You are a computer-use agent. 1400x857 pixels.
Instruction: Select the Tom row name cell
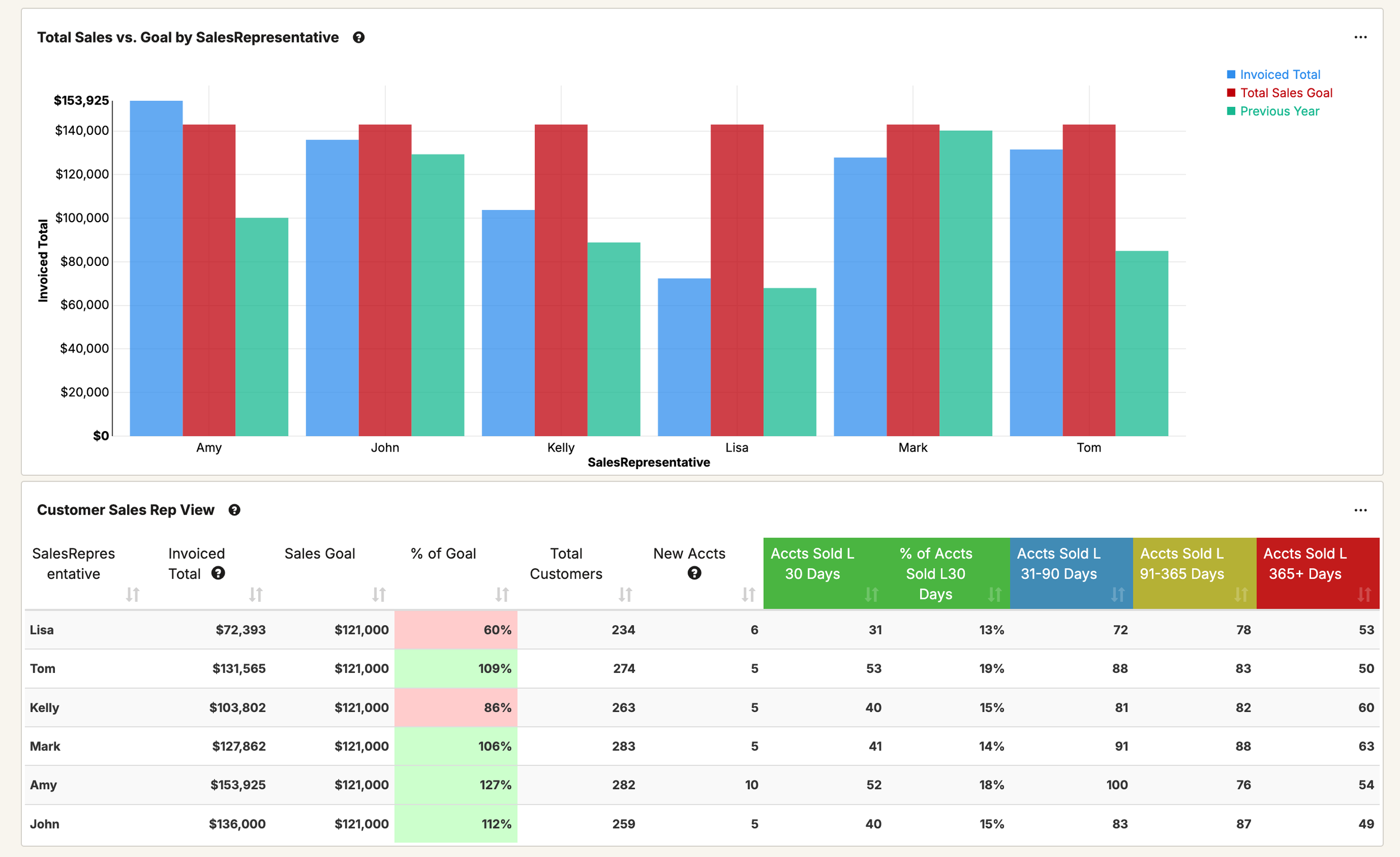43,668
